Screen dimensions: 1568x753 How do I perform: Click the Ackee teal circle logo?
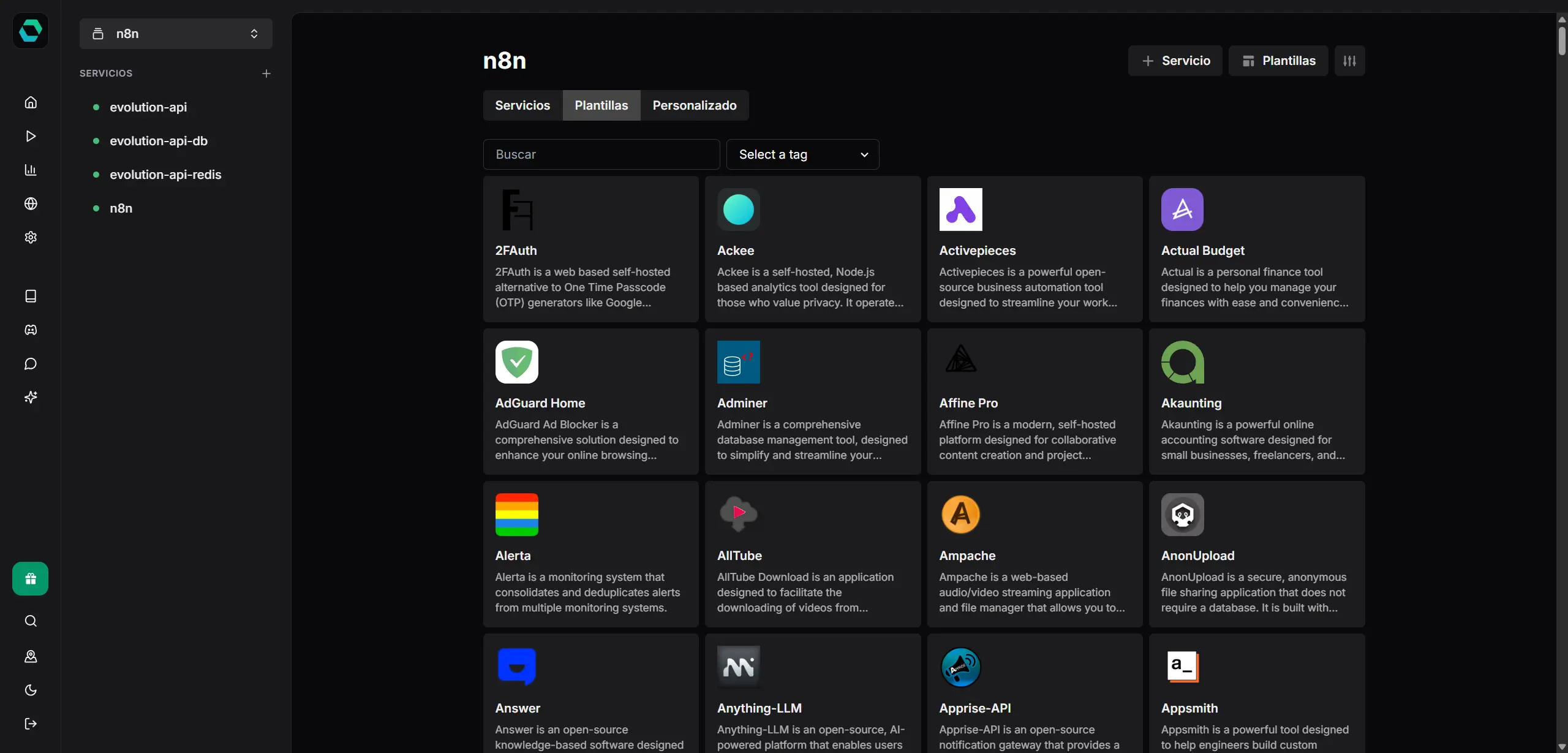pos(739,210)
